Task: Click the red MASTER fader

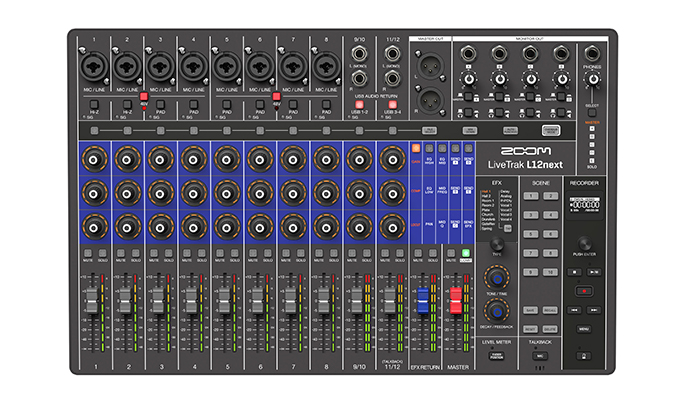Action: 457,299
